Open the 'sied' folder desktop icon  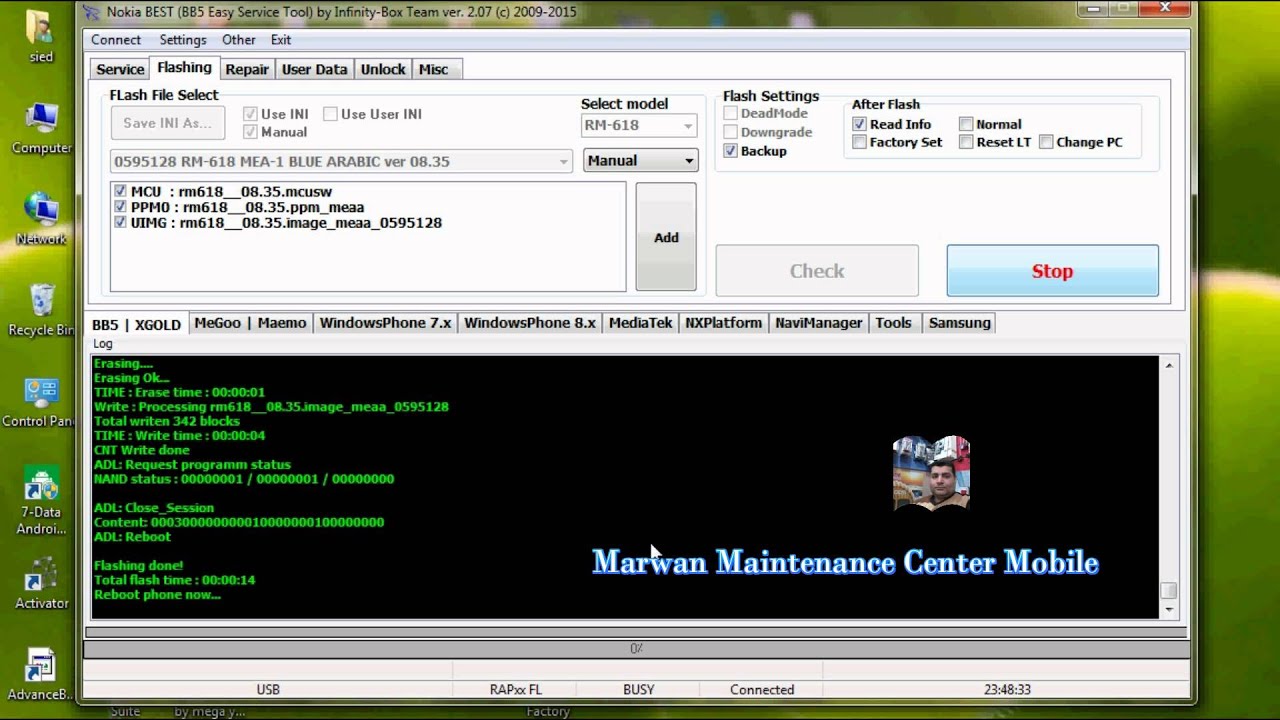[41, 37]
